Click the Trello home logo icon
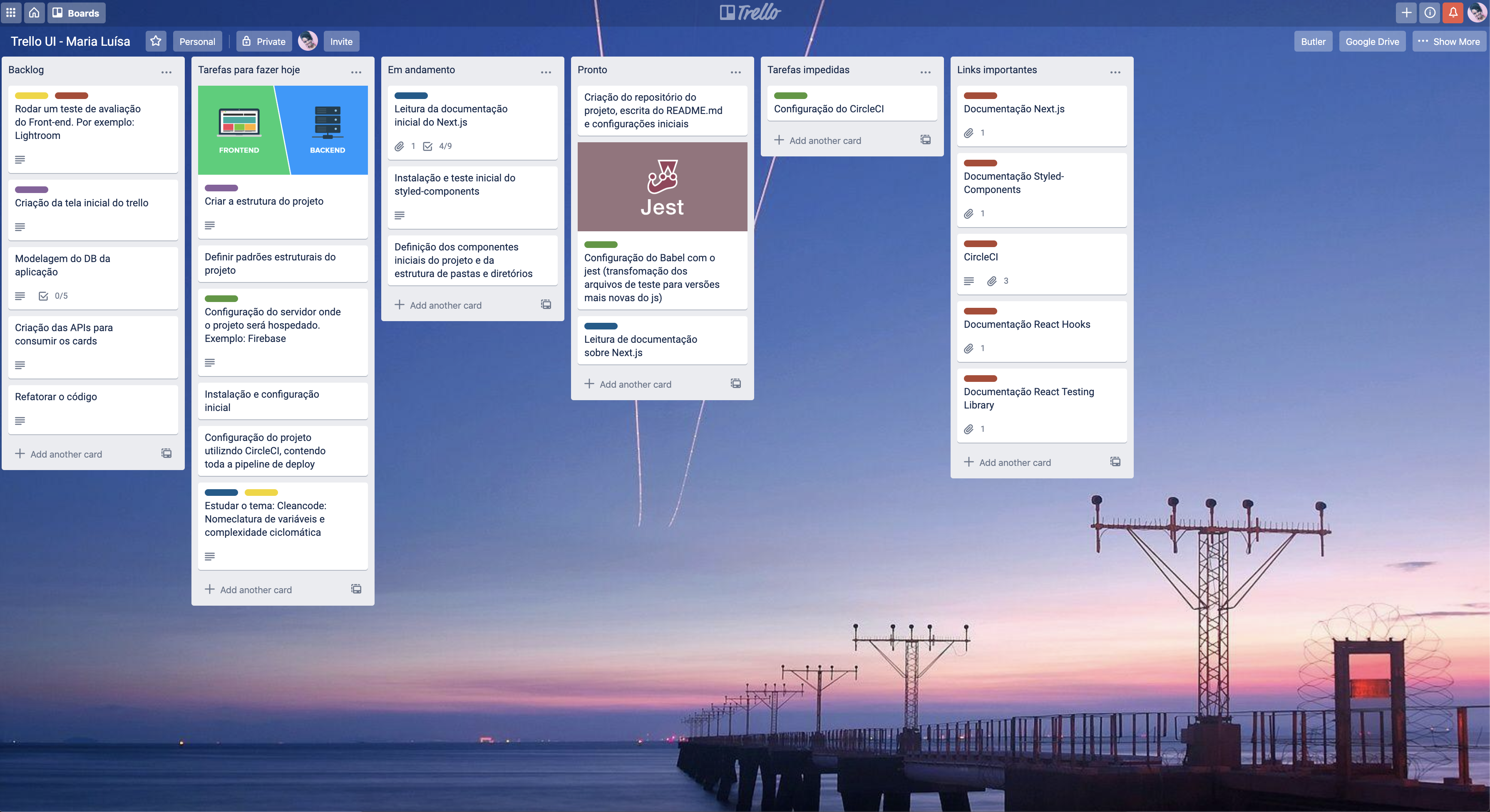This screenshot has width=1490, height=812. tap(34, 12)
